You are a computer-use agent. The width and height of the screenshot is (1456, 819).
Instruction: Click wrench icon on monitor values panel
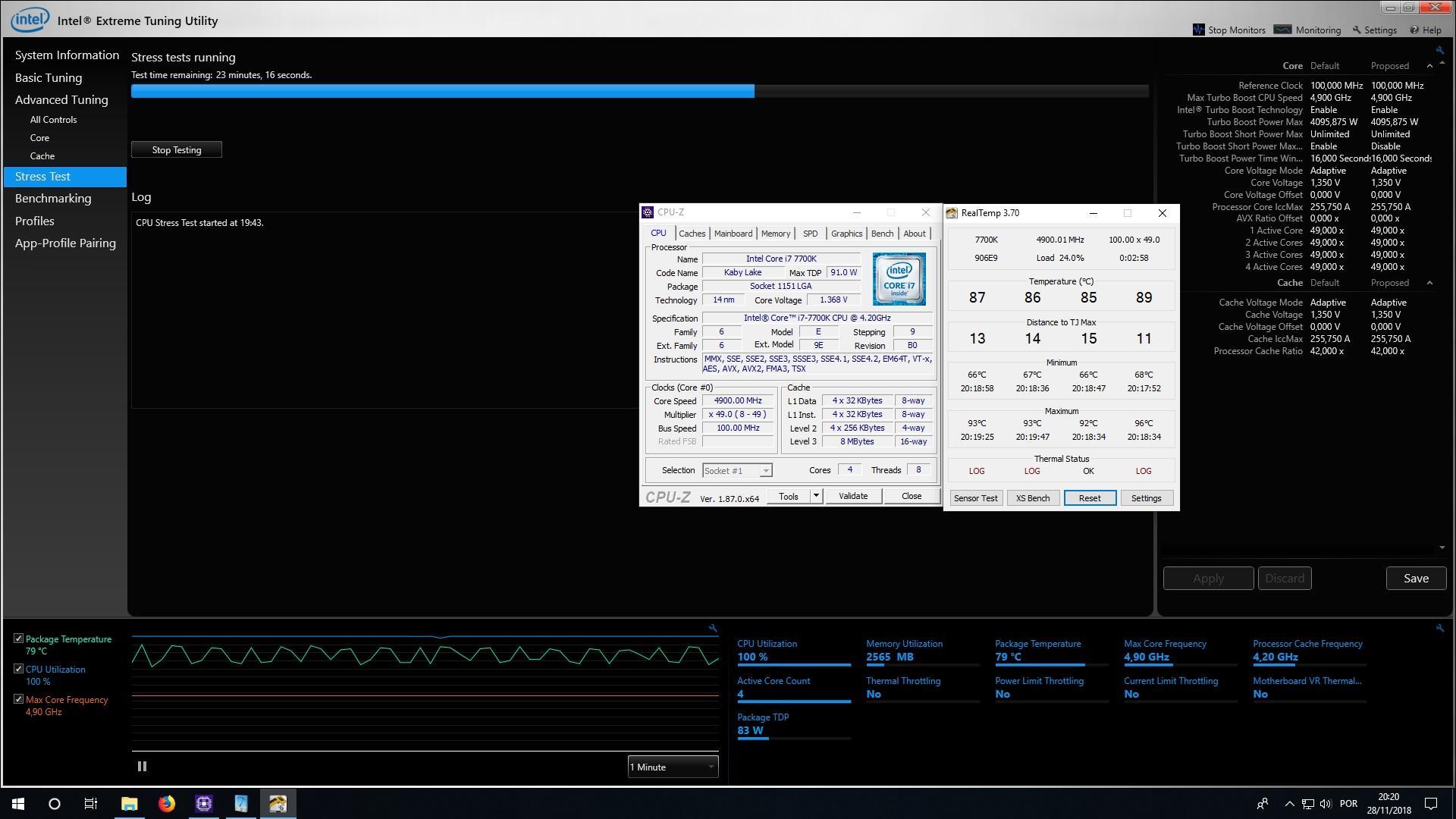1439,628
